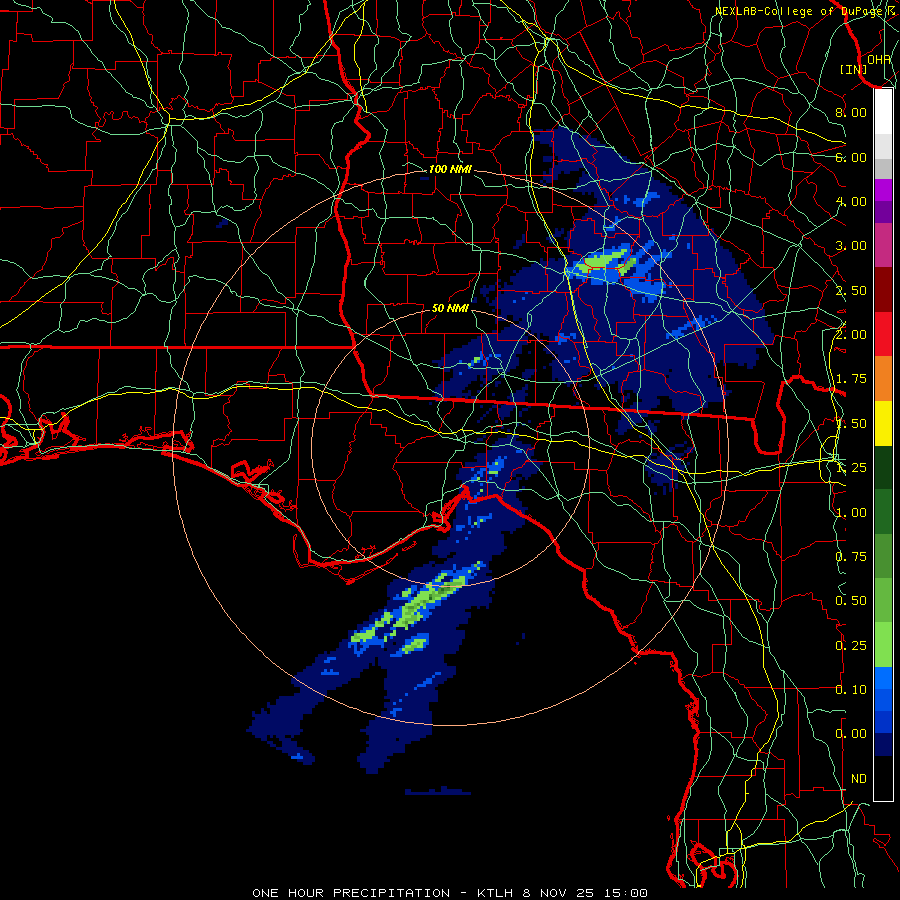Click the 0.75 legend value
Viewport: 900px width, 900px height.
click(851, 557)
